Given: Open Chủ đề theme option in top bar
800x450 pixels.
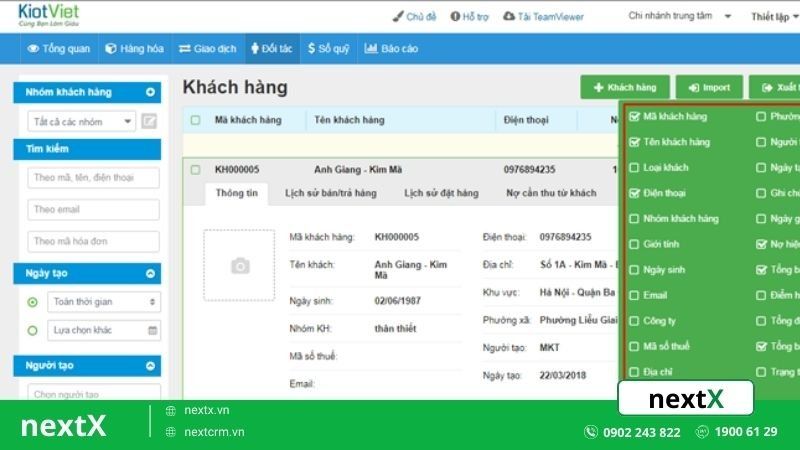Looking at the screenshot, I should pos(414,16).
